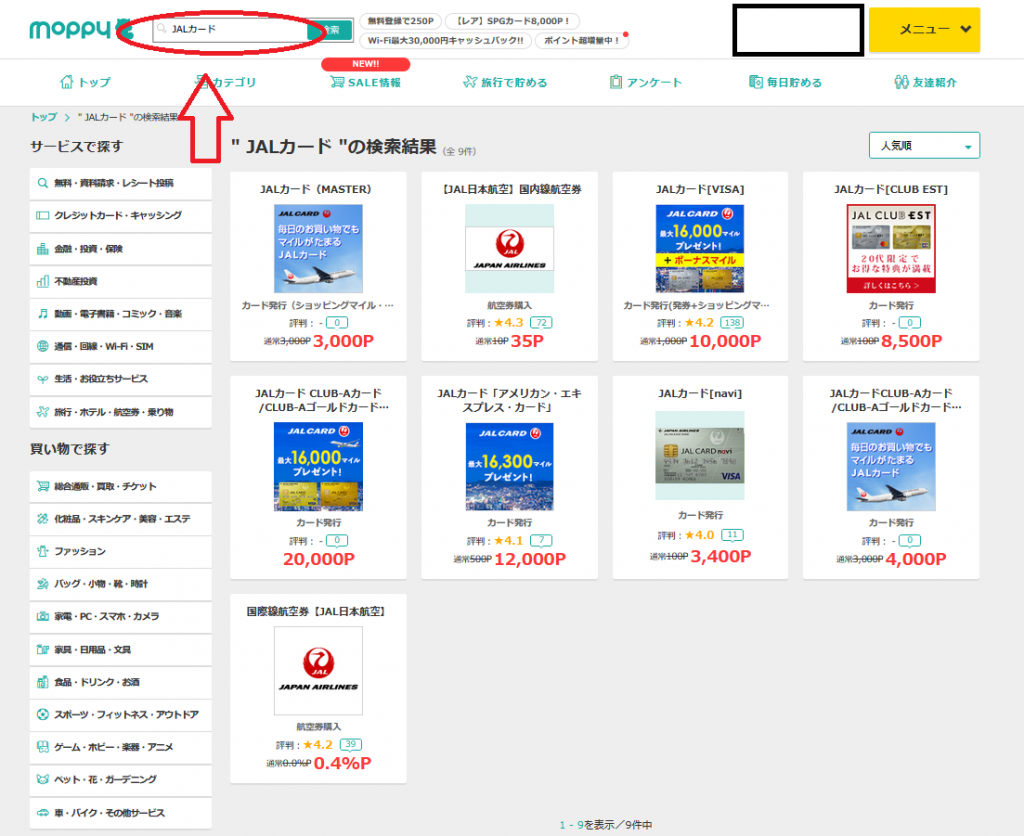This screenshot has width=1024, height=836.
Task: Click the card icon for クレジットカード・キャッシング
Action: [42, 216]
